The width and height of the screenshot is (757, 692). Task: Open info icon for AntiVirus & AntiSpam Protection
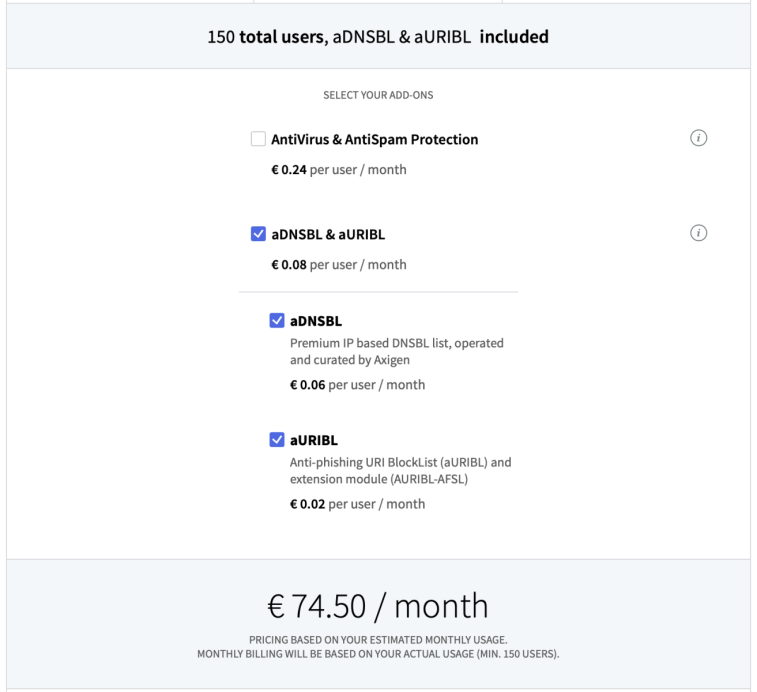click(x=698, y=138)
